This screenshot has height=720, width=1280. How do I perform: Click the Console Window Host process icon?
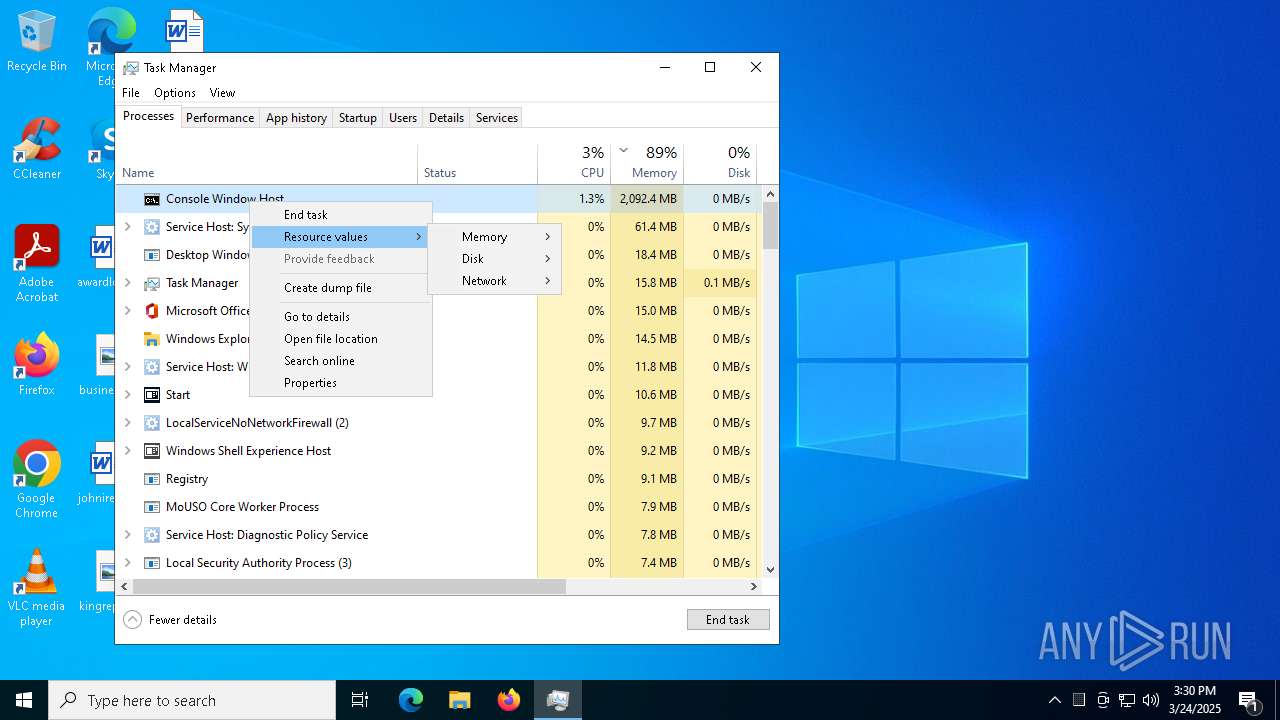152,199
